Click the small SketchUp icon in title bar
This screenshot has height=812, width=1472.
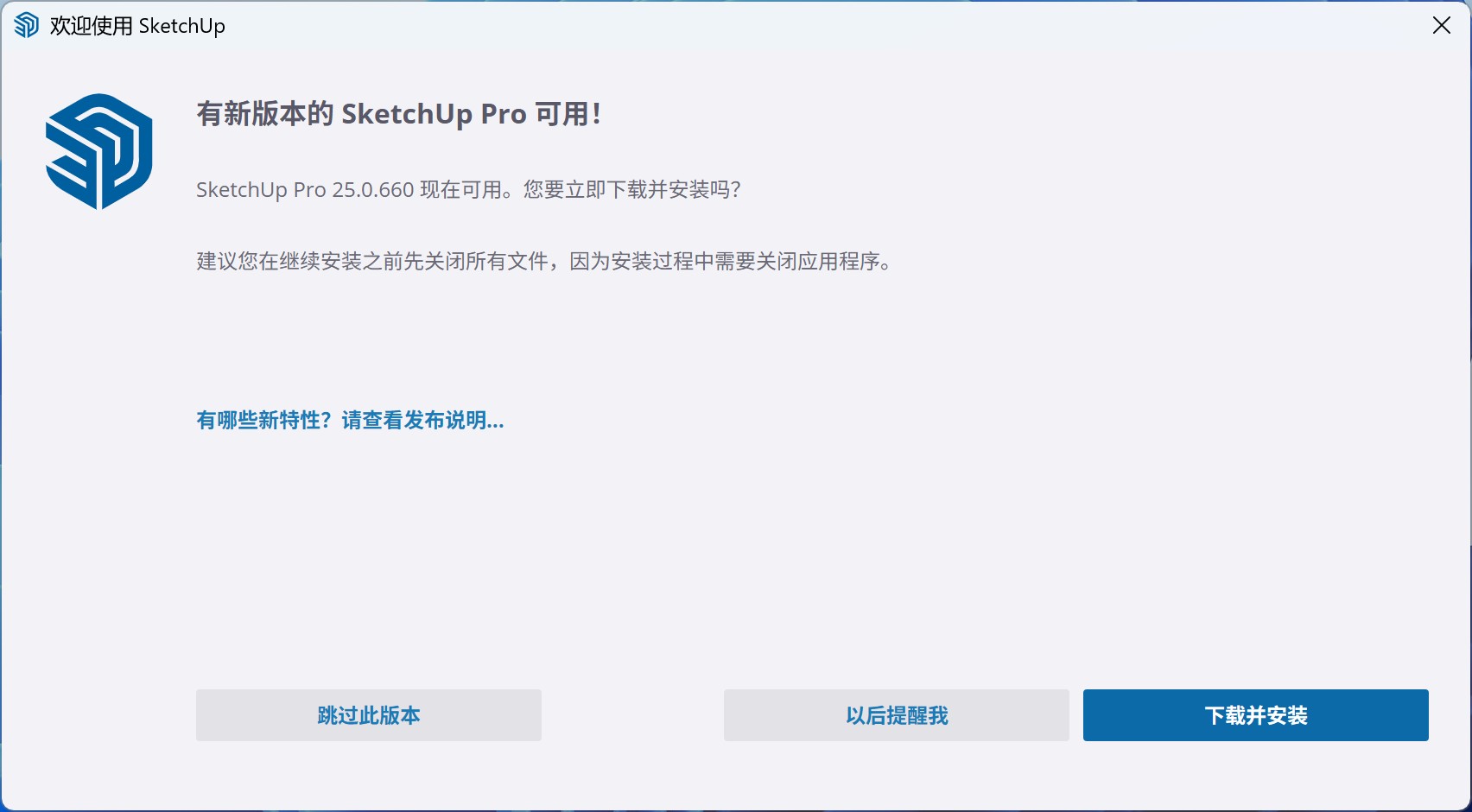(27, 25)
